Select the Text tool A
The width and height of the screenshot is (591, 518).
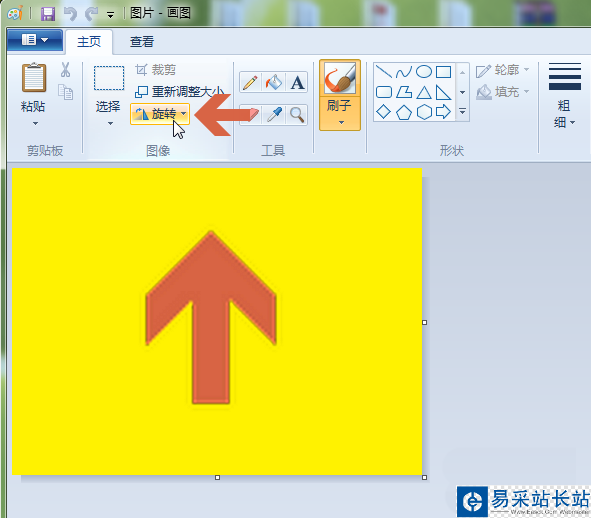point(297,83)
